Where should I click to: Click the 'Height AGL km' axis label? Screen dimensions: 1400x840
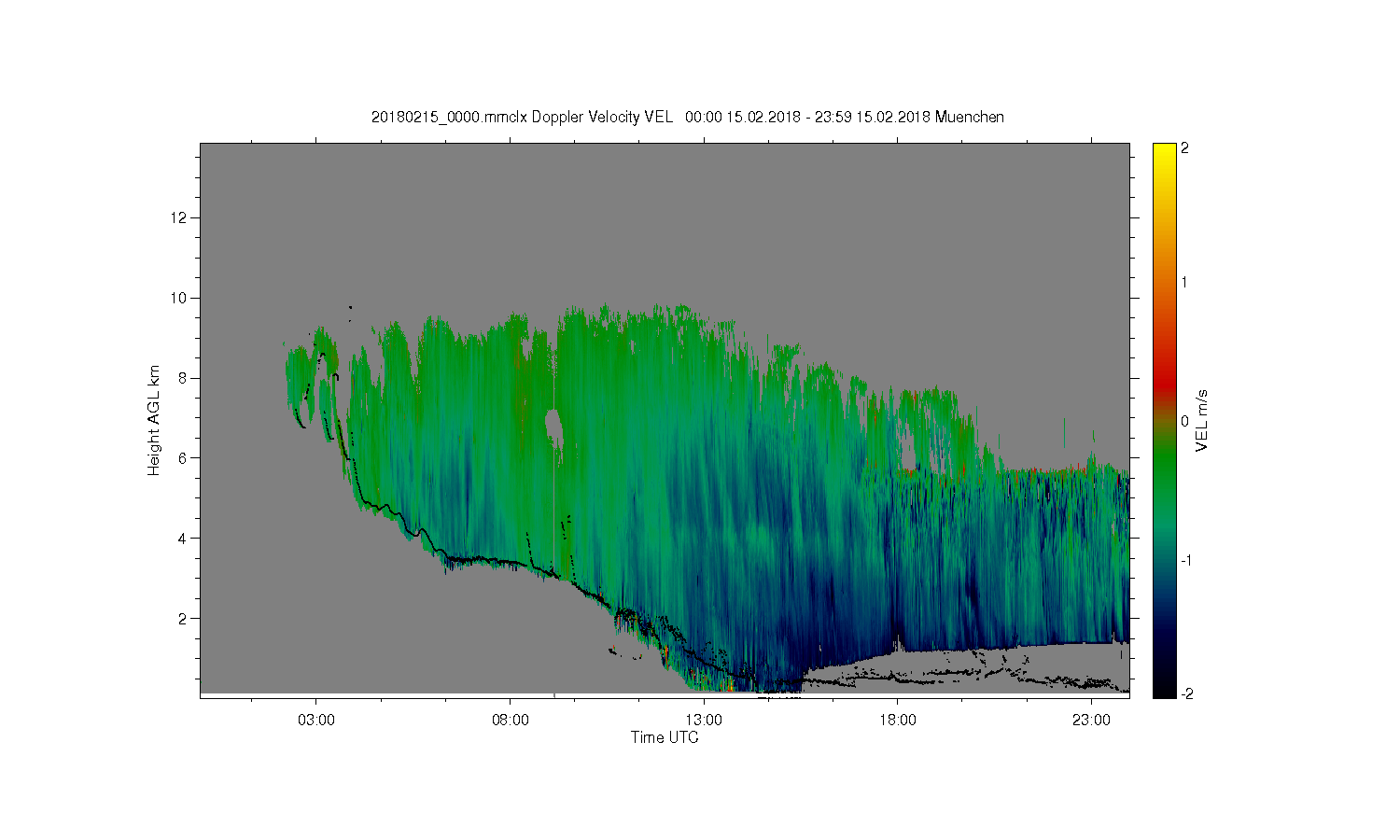[x=154, y=420]
